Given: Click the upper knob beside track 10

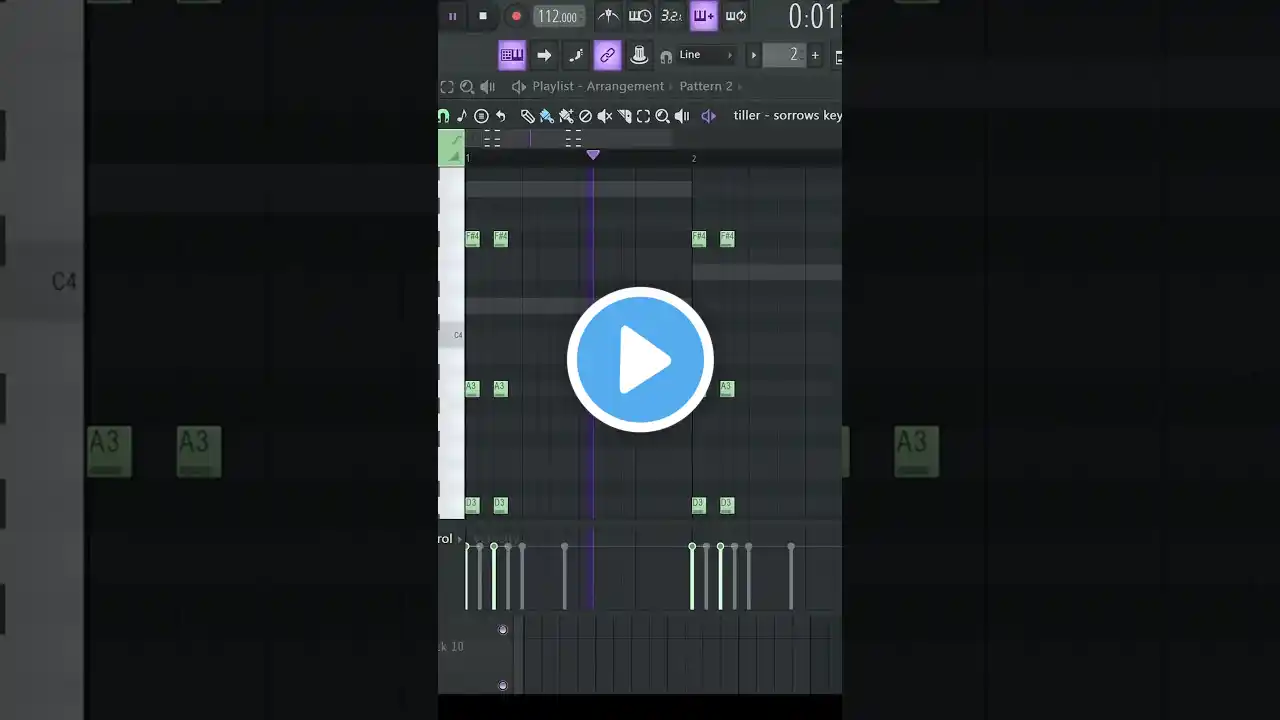Looking at the screenshot, I should point(503,630).
